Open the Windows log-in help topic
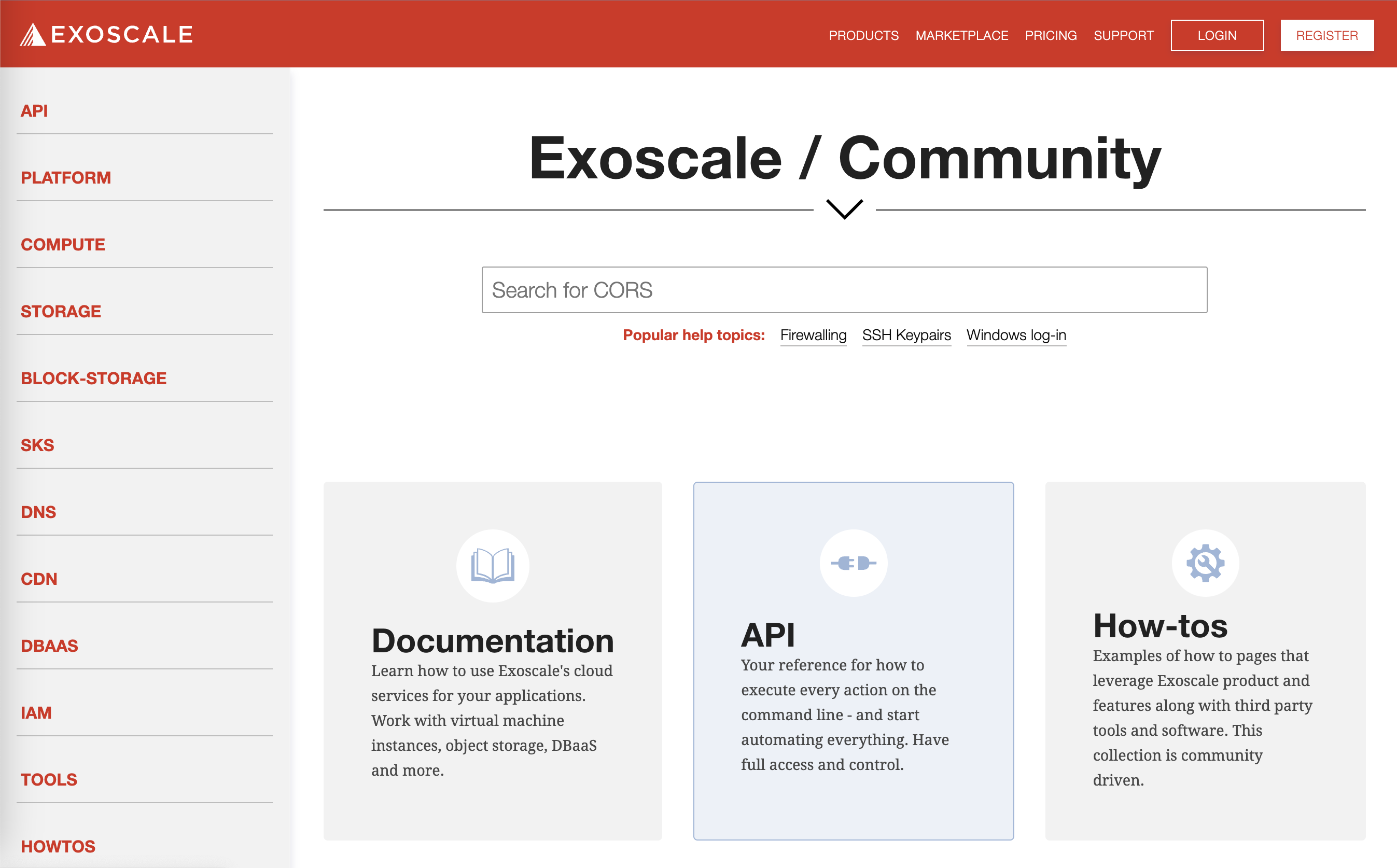This screenshot has width=1397, height=868. click(1016, 335)
